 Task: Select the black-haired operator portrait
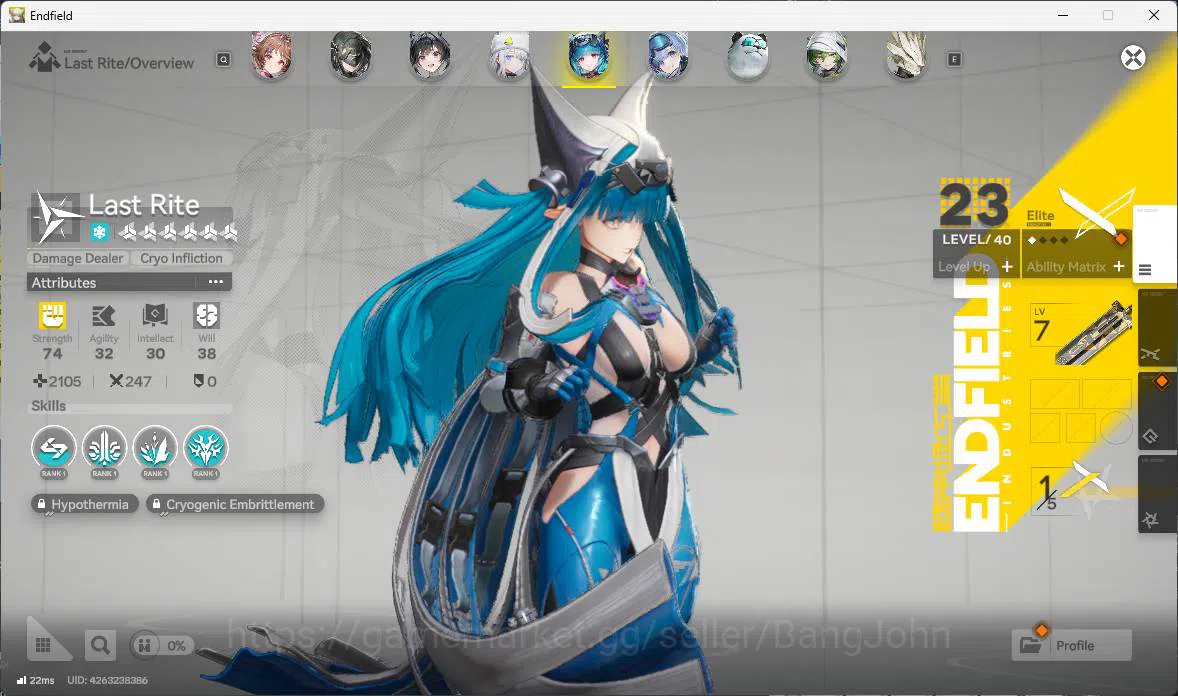(430, 56)
